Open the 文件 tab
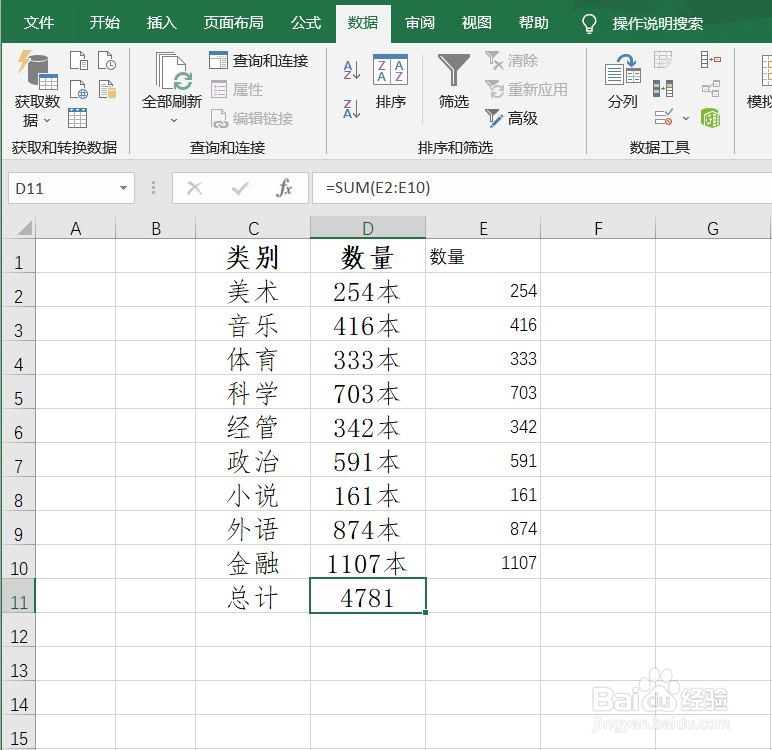This screenshot has height=750, width=772. 39,23
